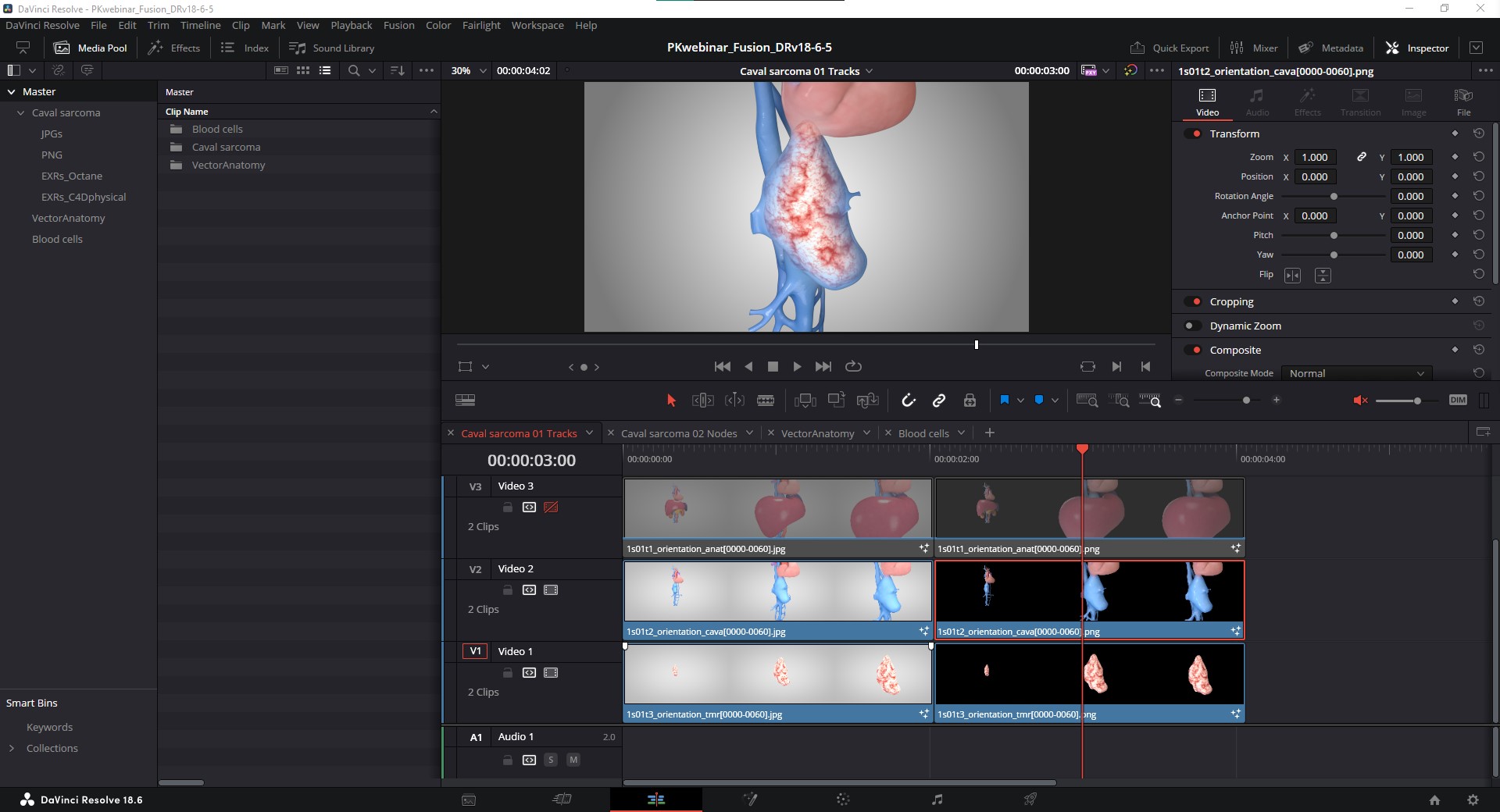This screenshot has width=1500, height=812.
Task: Open the Flag color dropdown arrow
Action: point(1020,401)
